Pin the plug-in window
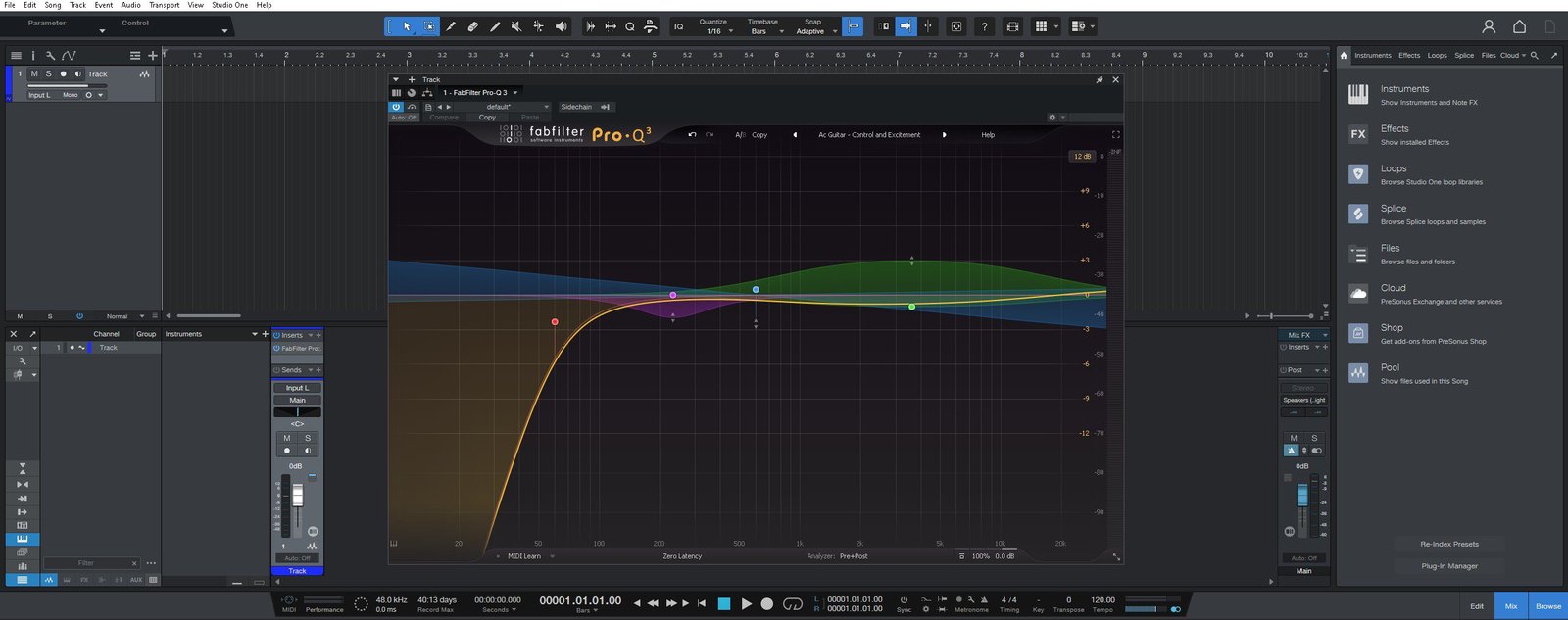The image size is (1568, 620). tap(1100, 80)
